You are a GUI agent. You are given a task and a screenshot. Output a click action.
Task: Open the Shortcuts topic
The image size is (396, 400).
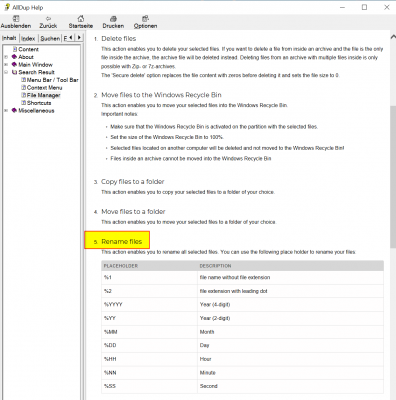click(39, 103)
